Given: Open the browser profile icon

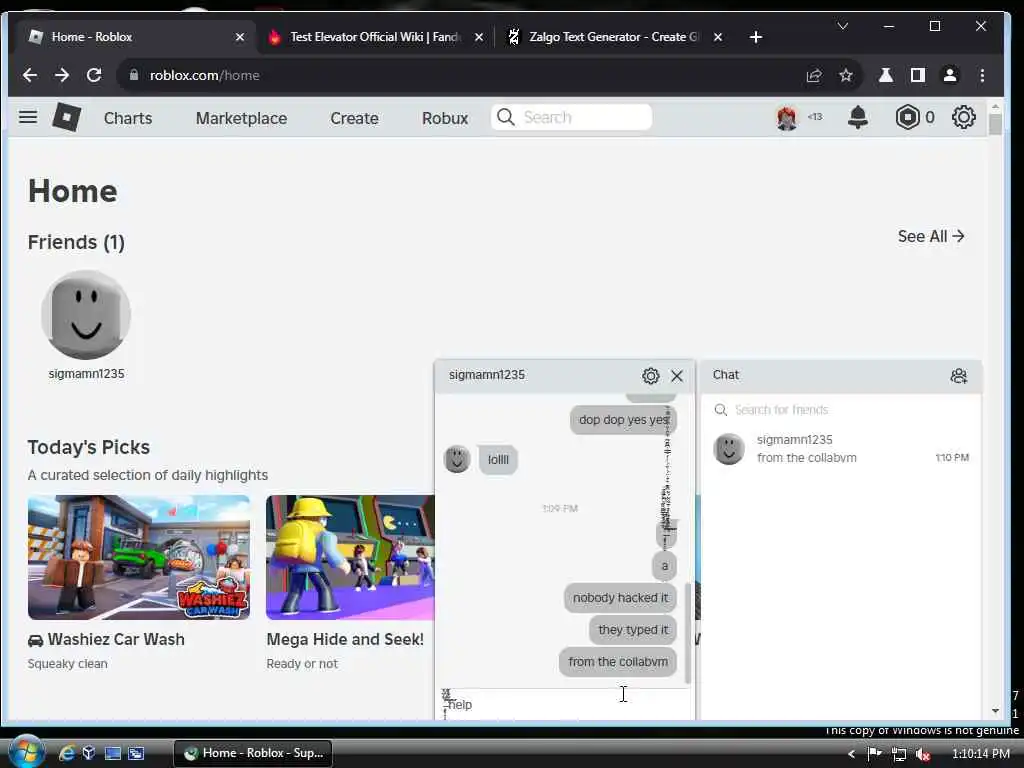Looking at the screenshot, I should pos(950,75).
